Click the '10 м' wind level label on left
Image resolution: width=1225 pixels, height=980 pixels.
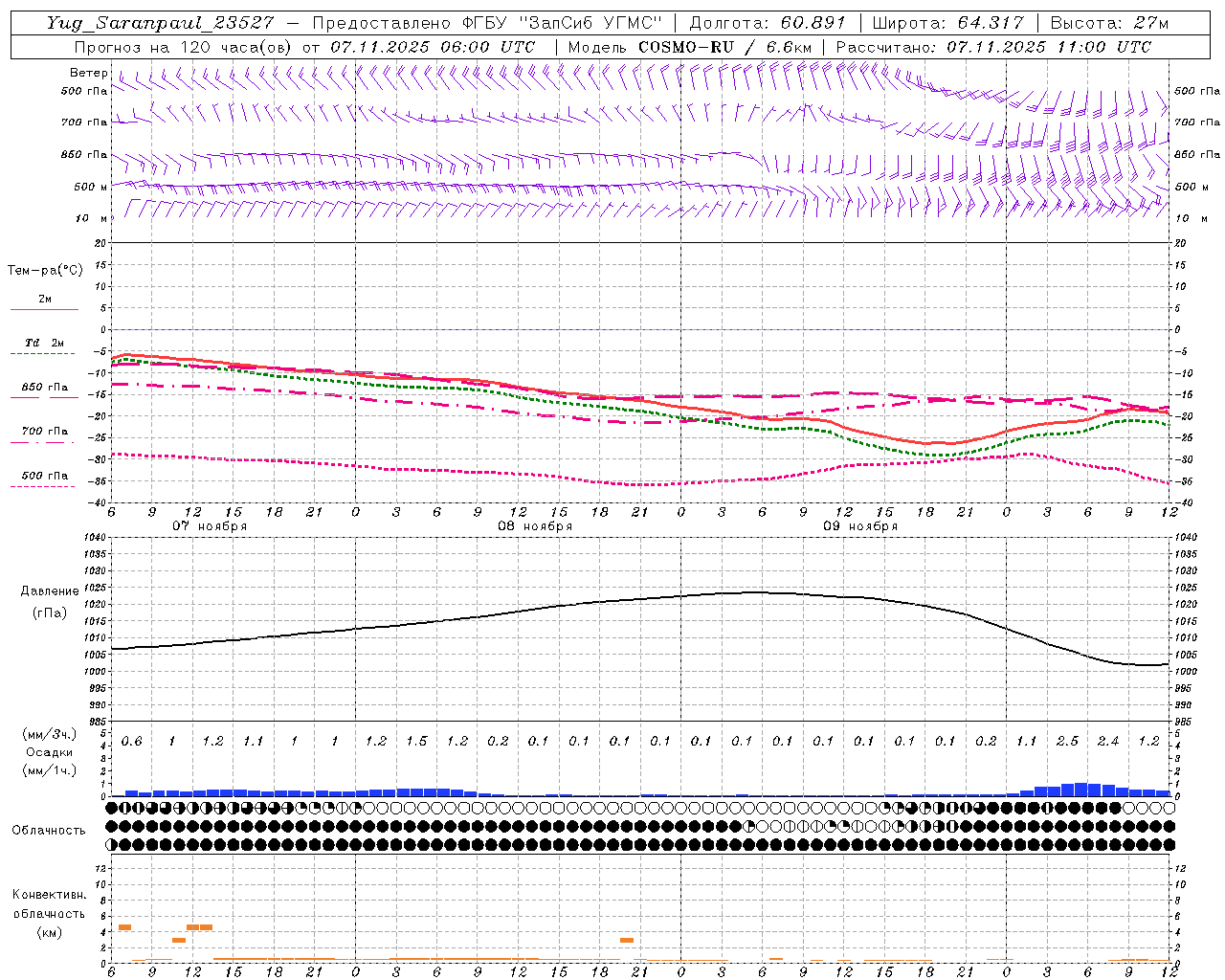(91, 218)
